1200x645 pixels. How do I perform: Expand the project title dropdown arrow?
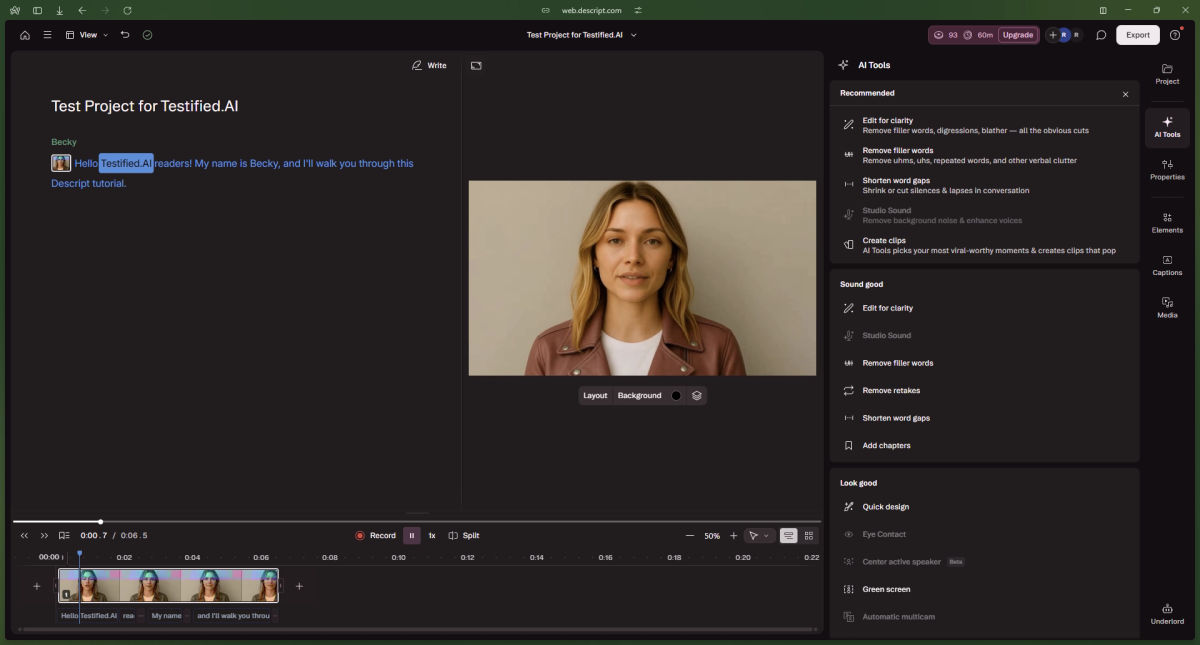pos(633,34)
